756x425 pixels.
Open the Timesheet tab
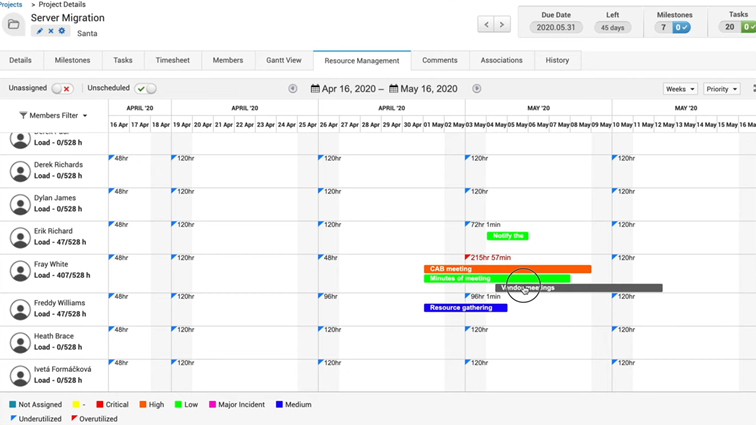pyautogui.click(x=173, y=60)
